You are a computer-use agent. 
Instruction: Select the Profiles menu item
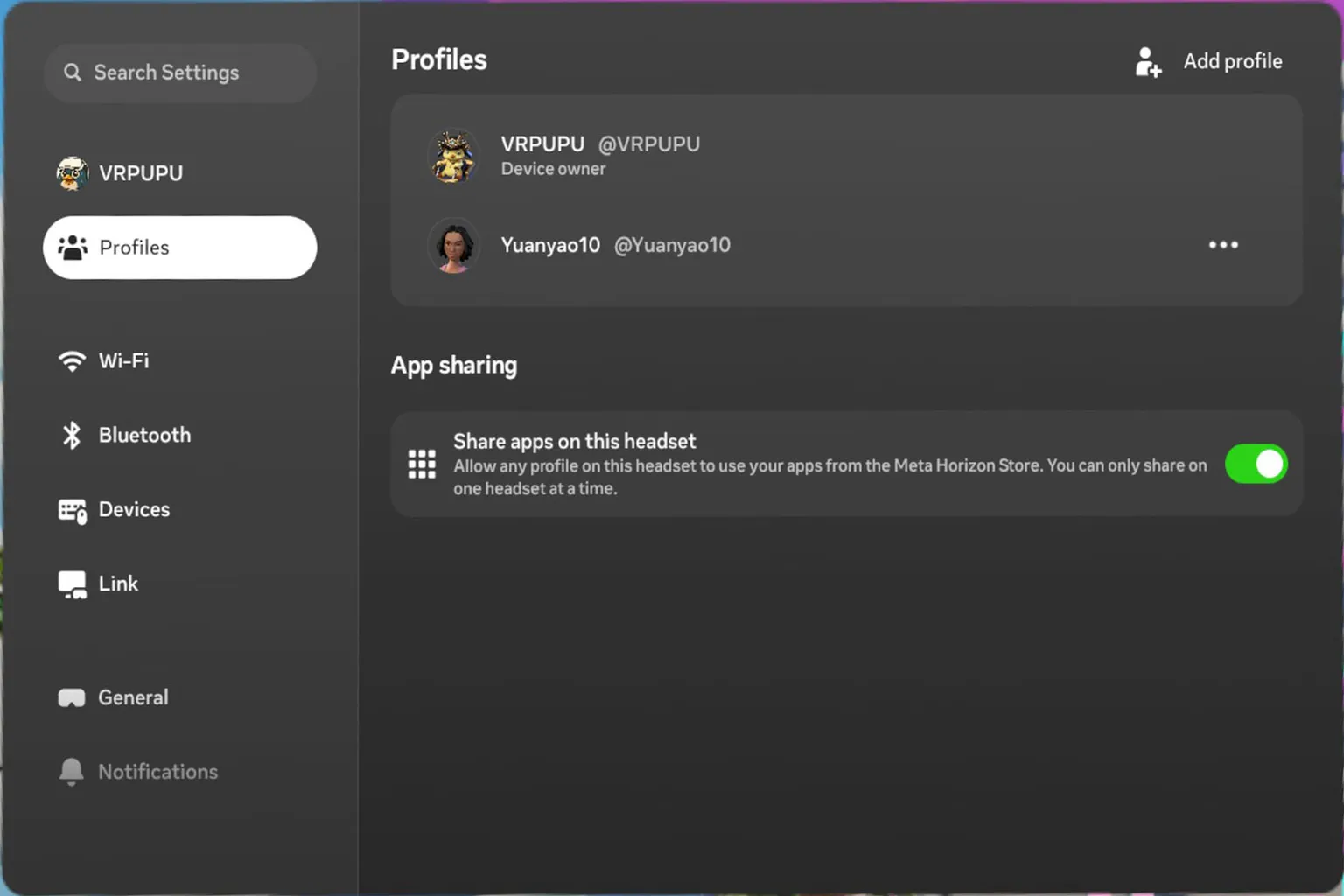(x=180, y=248)
